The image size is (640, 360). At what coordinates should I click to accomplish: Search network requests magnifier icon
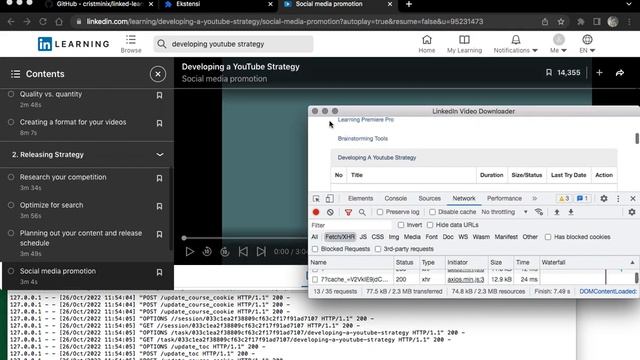(x=362, y=212)
